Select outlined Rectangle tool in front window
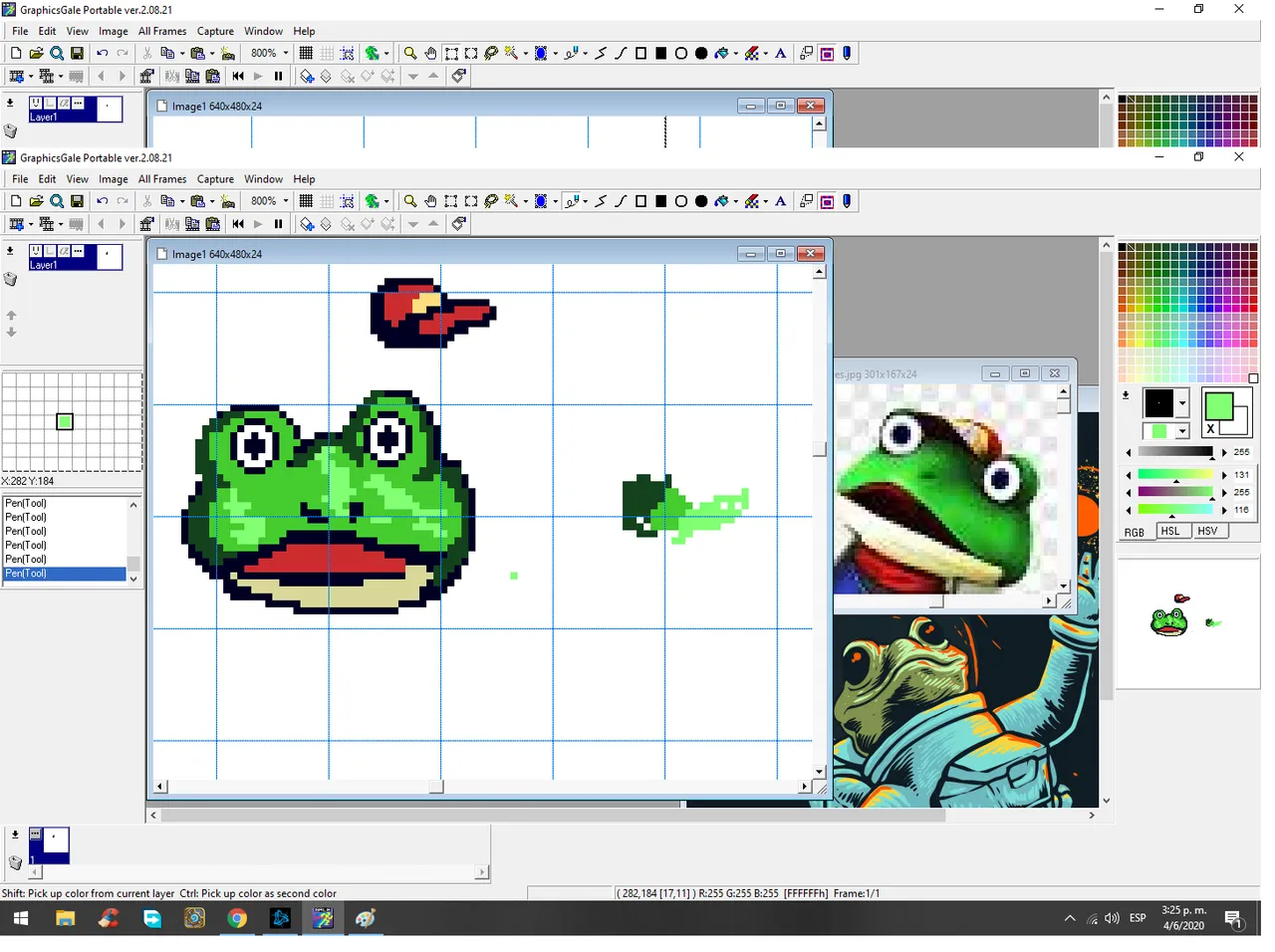Image resolution: width=1275 pixels, height=952 pixels. 640,201
